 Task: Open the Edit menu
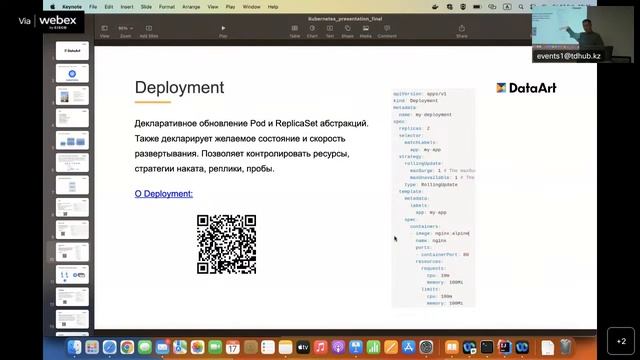(x=109, y=7)
